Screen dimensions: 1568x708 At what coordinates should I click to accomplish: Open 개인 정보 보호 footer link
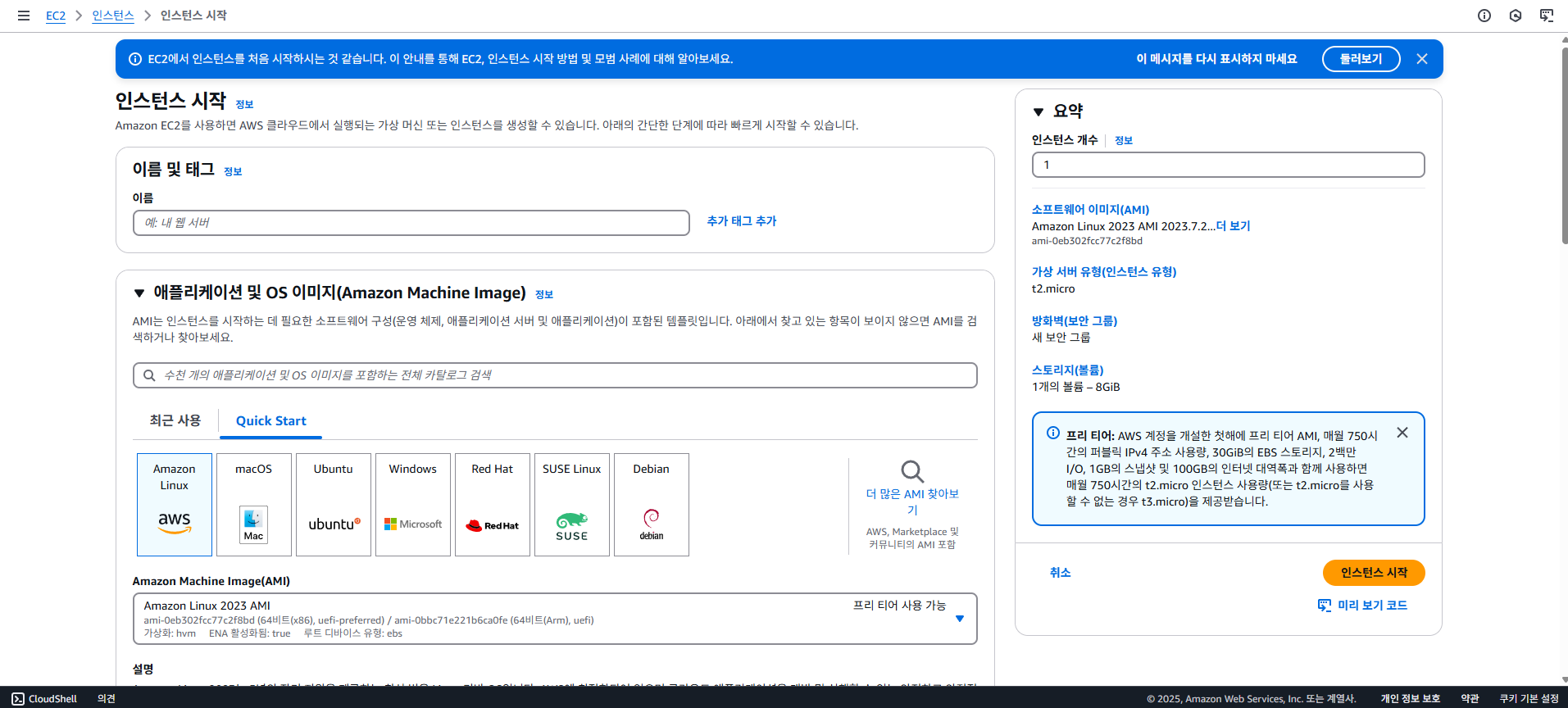click(x=1410, y=699)
